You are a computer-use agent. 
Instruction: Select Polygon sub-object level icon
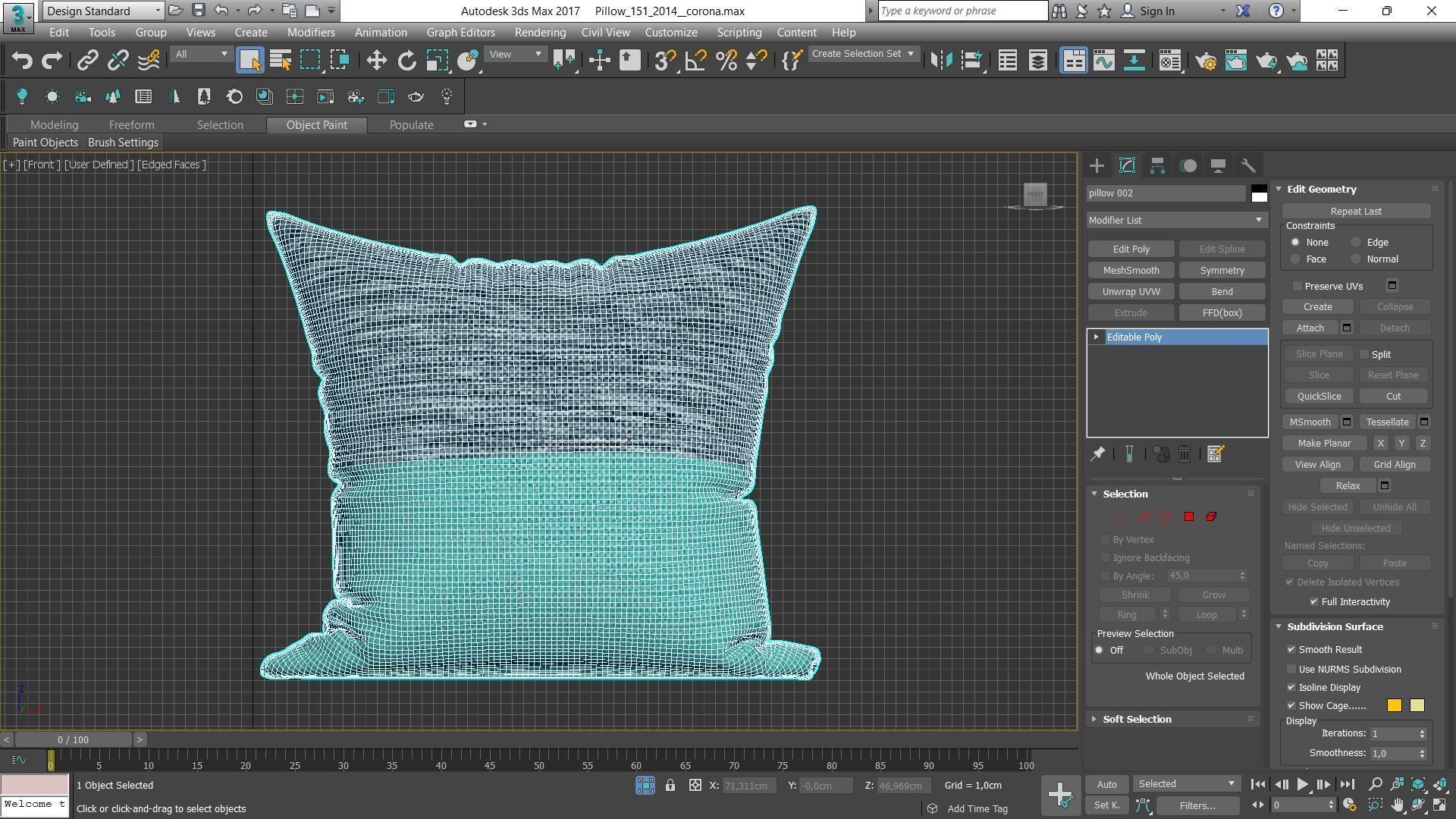click(x=1189, y=517)
